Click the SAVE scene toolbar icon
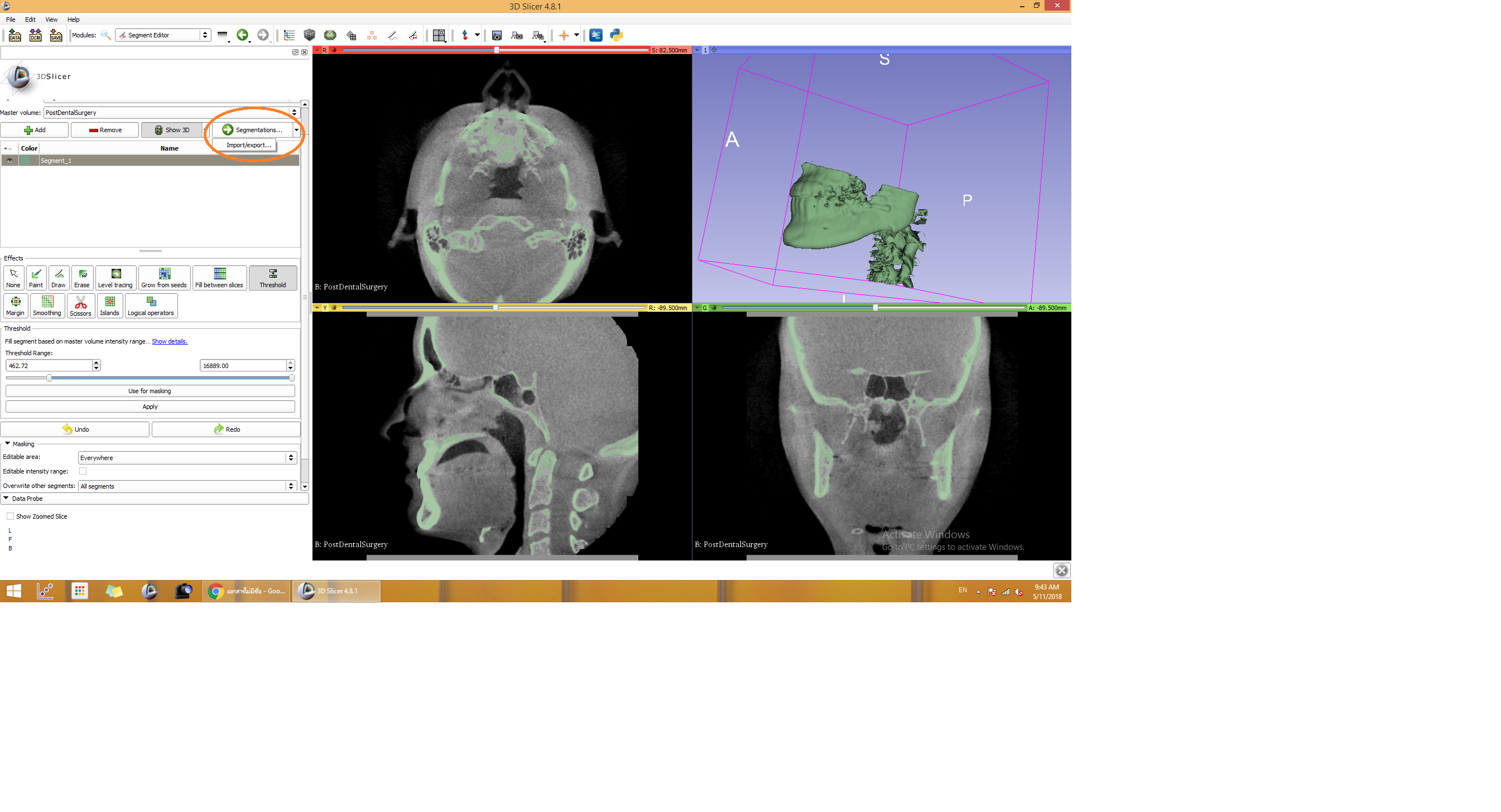This screenshot has height=812, width=1501. (56, 36)
